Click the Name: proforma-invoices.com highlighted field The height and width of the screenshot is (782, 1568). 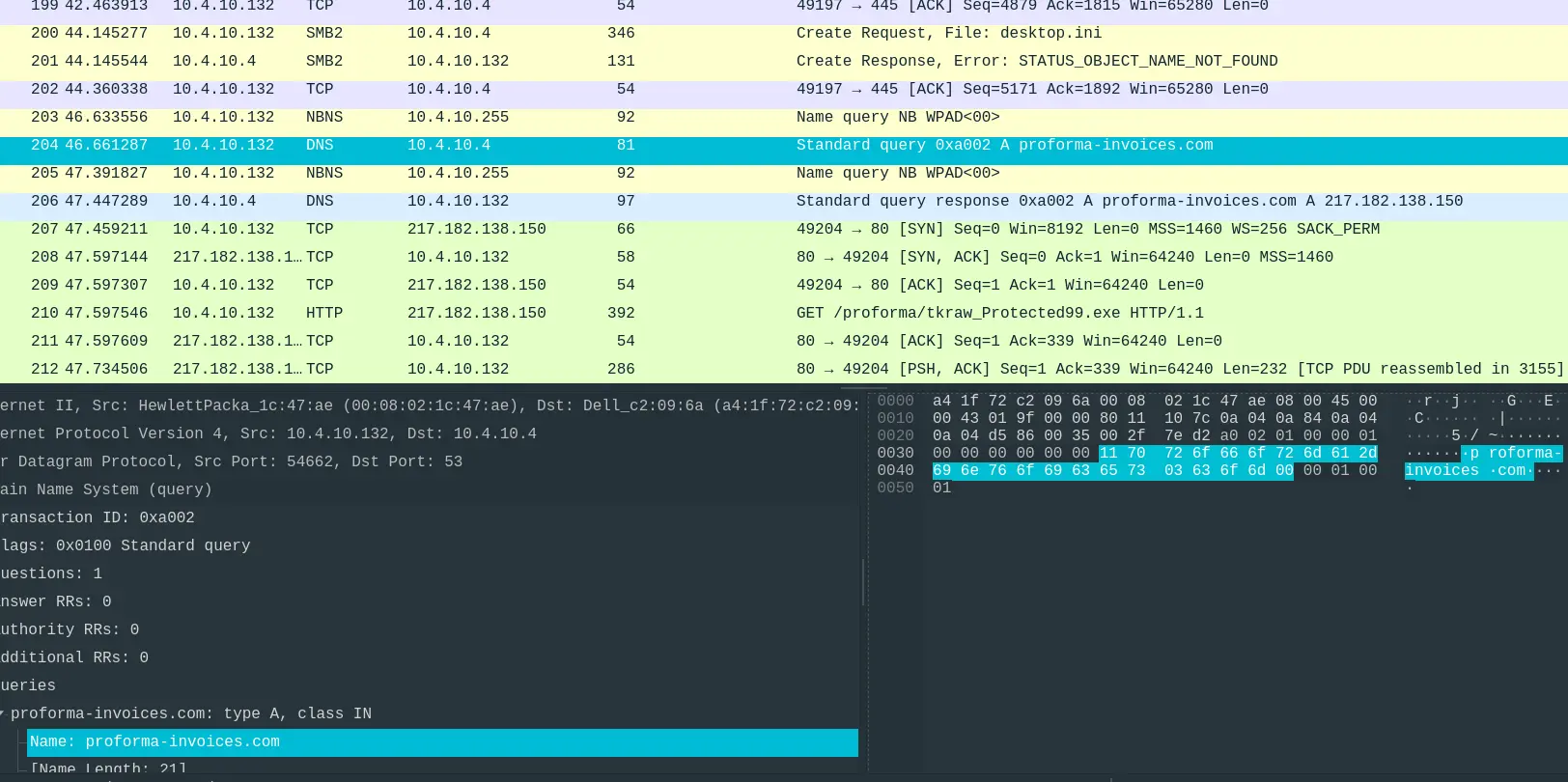154,741
